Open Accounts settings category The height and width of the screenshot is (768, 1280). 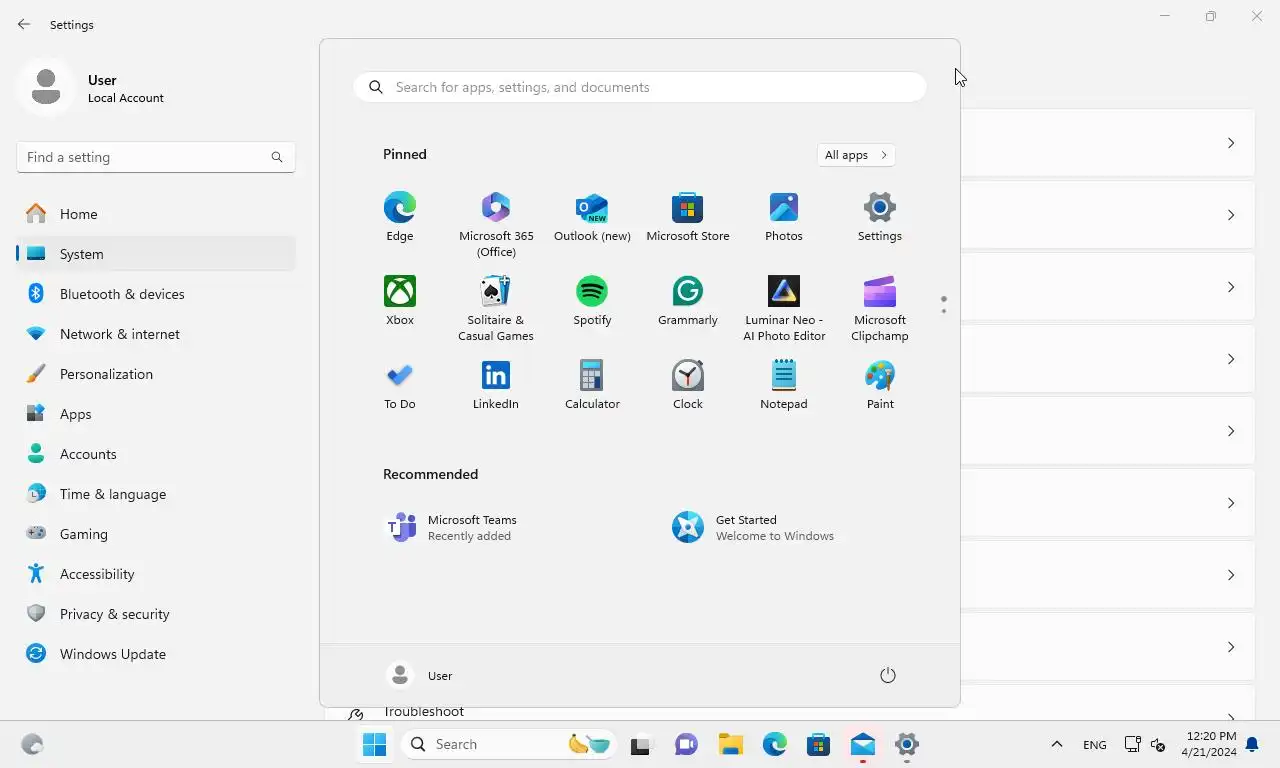click(156, 454)
